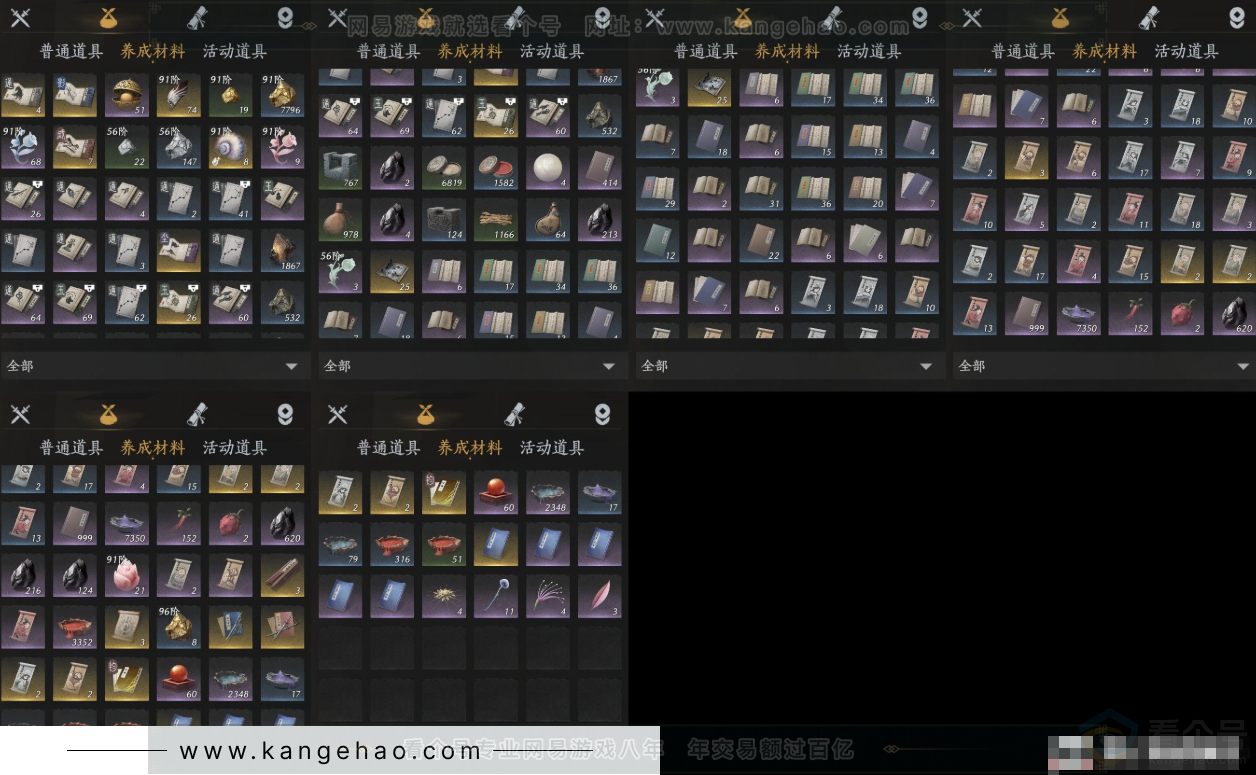
Task: Pick the purple staff item with count 11
Action: [x=496, y=597]
